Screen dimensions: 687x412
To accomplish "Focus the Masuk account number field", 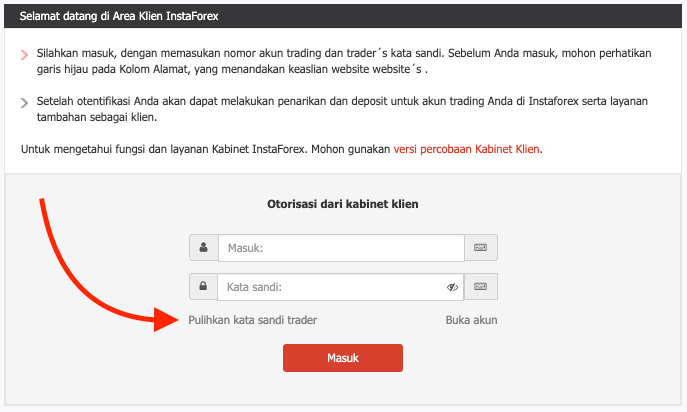I will coord(340,247).
